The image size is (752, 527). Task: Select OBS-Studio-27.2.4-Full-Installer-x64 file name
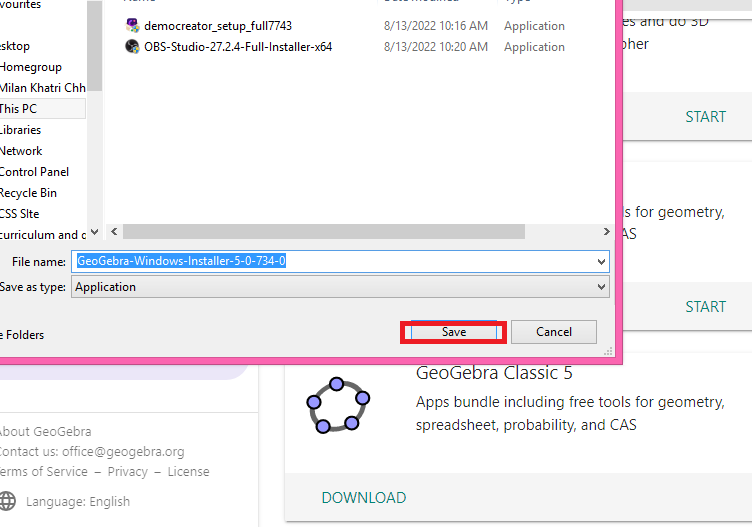click(238, 47)
